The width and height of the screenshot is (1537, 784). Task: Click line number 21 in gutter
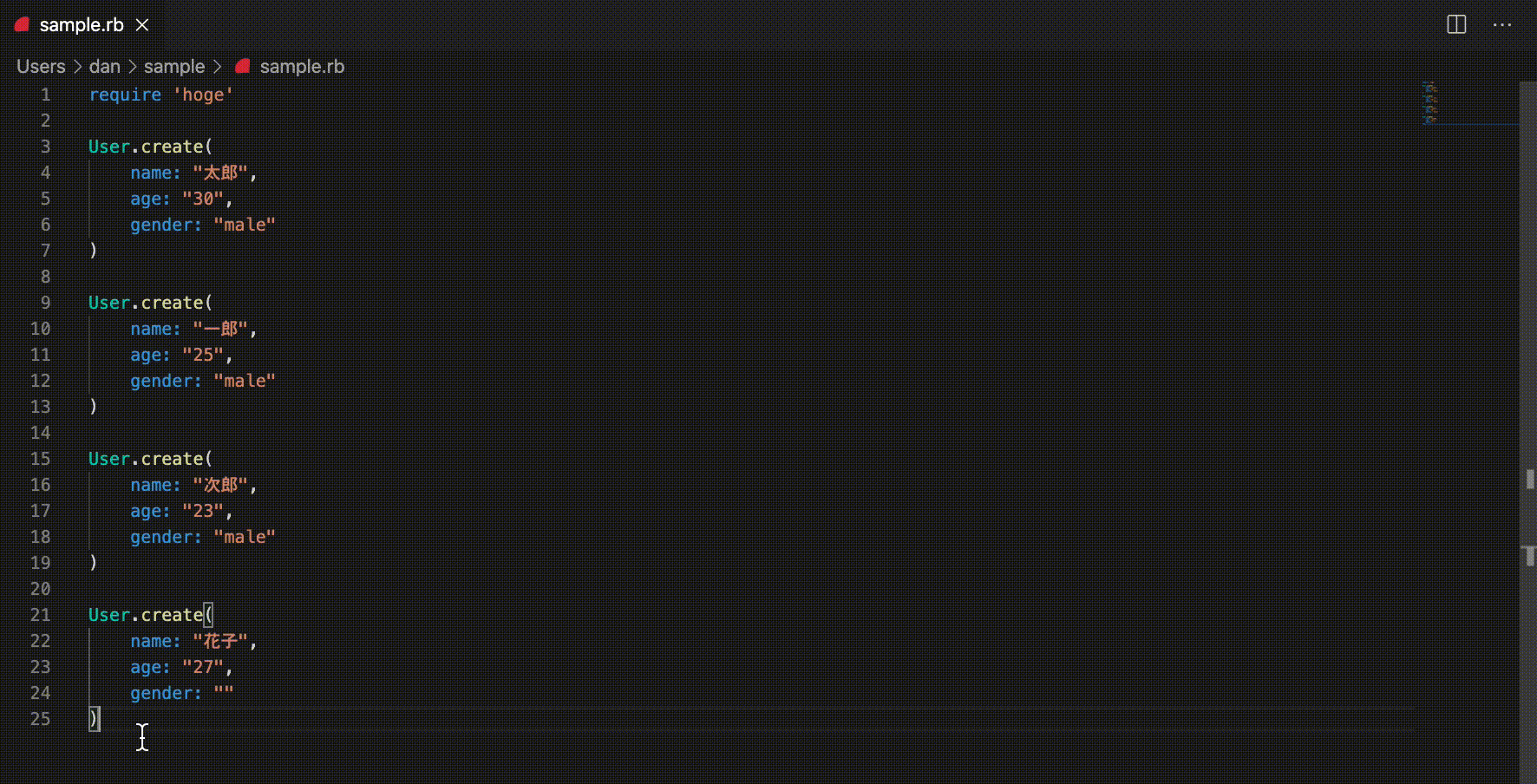[40, 615]
